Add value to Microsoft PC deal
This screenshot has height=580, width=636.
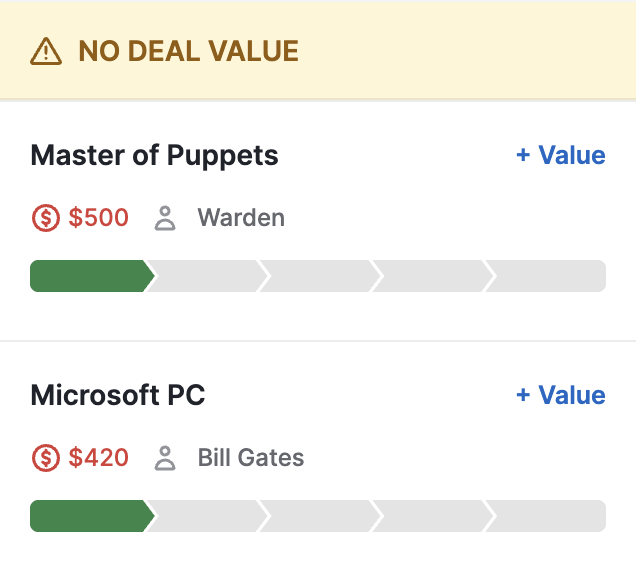tap(561, 395)
